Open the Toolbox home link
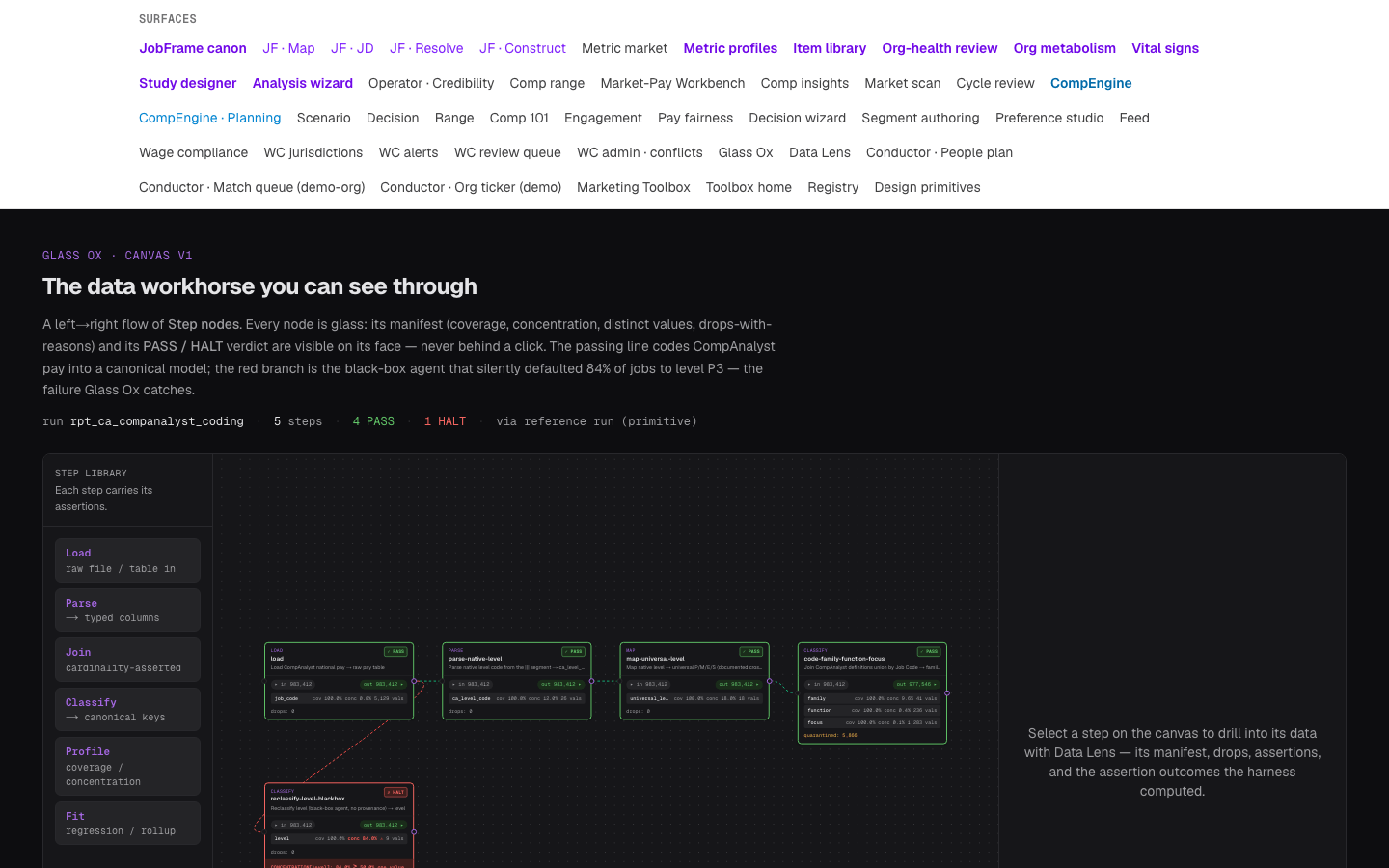The image size is (1389, 868). (749, 187)
